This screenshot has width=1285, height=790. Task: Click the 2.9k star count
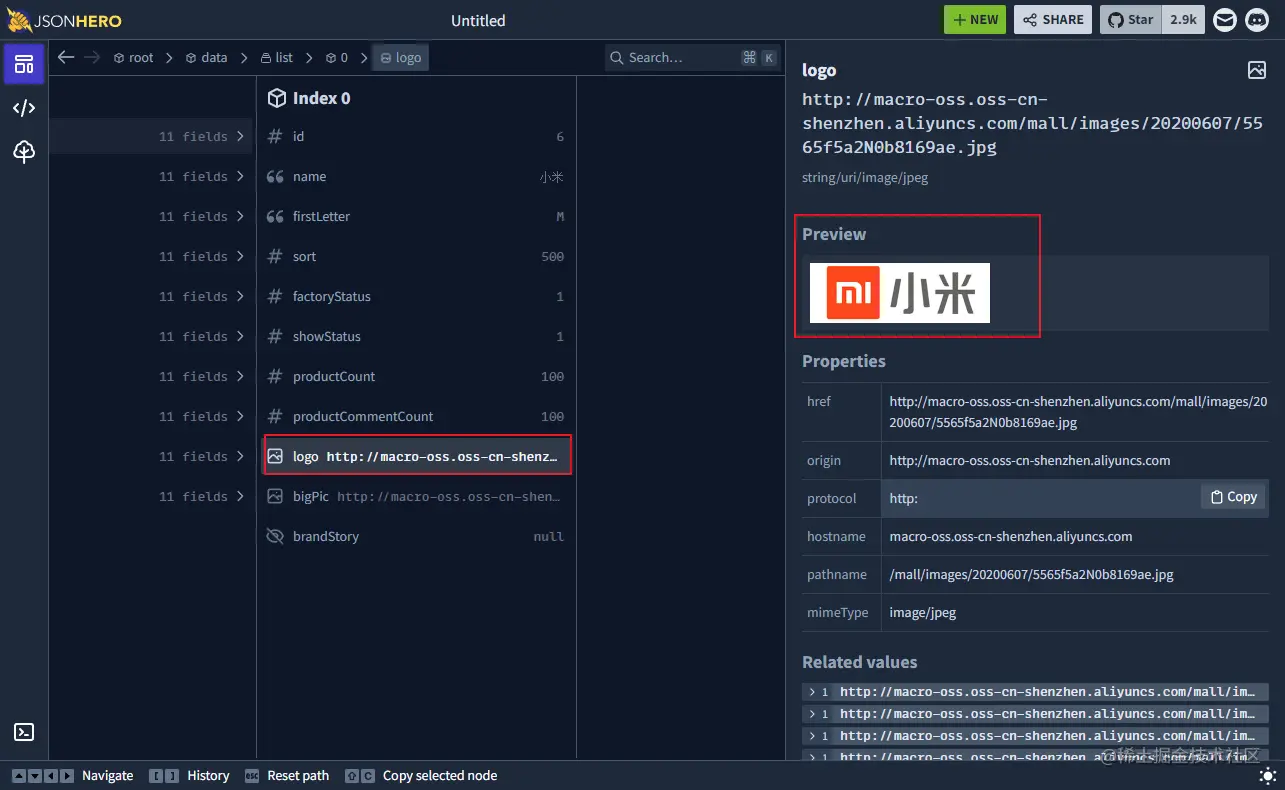click(x=1183, y=20)
